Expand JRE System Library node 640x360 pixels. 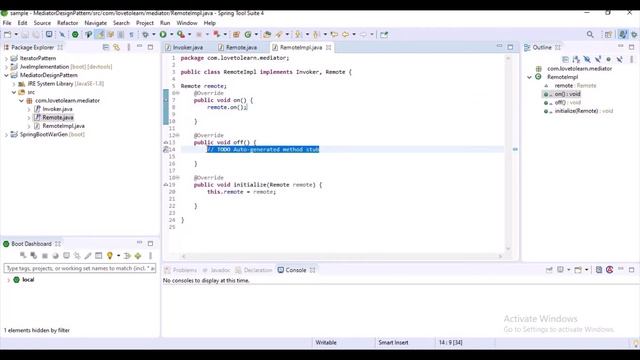[x=14, y=84]
